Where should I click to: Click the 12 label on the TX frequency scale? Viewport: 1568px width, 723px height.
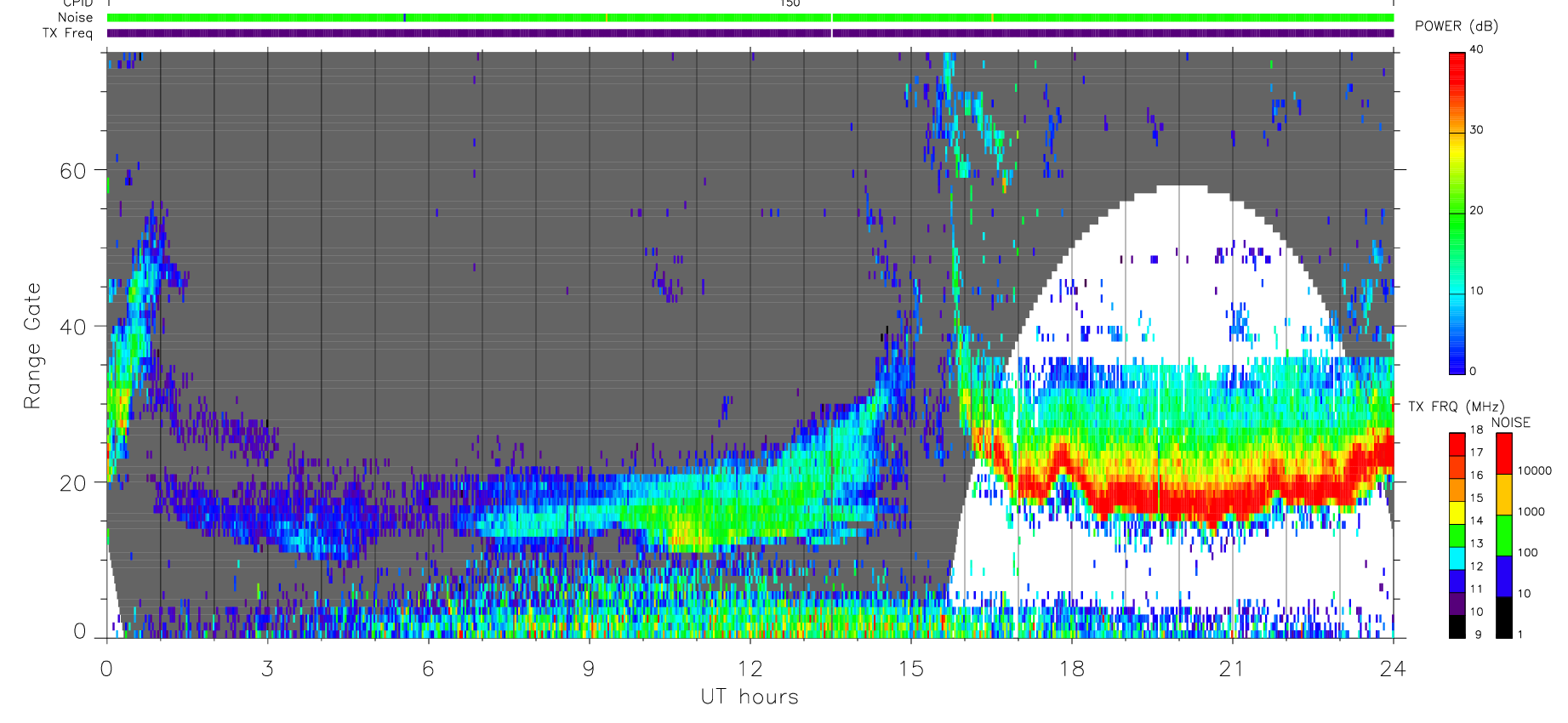(1476, 566)
